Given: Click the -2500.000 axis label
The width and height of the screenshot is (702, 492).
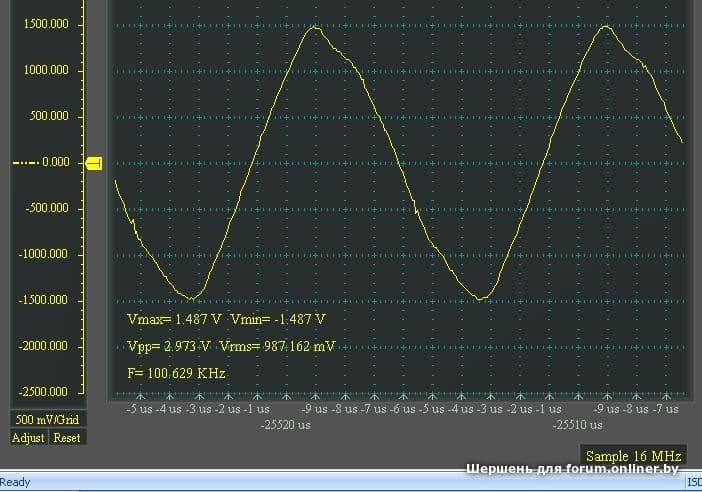Looking at the screenshot, I should 43,392.
